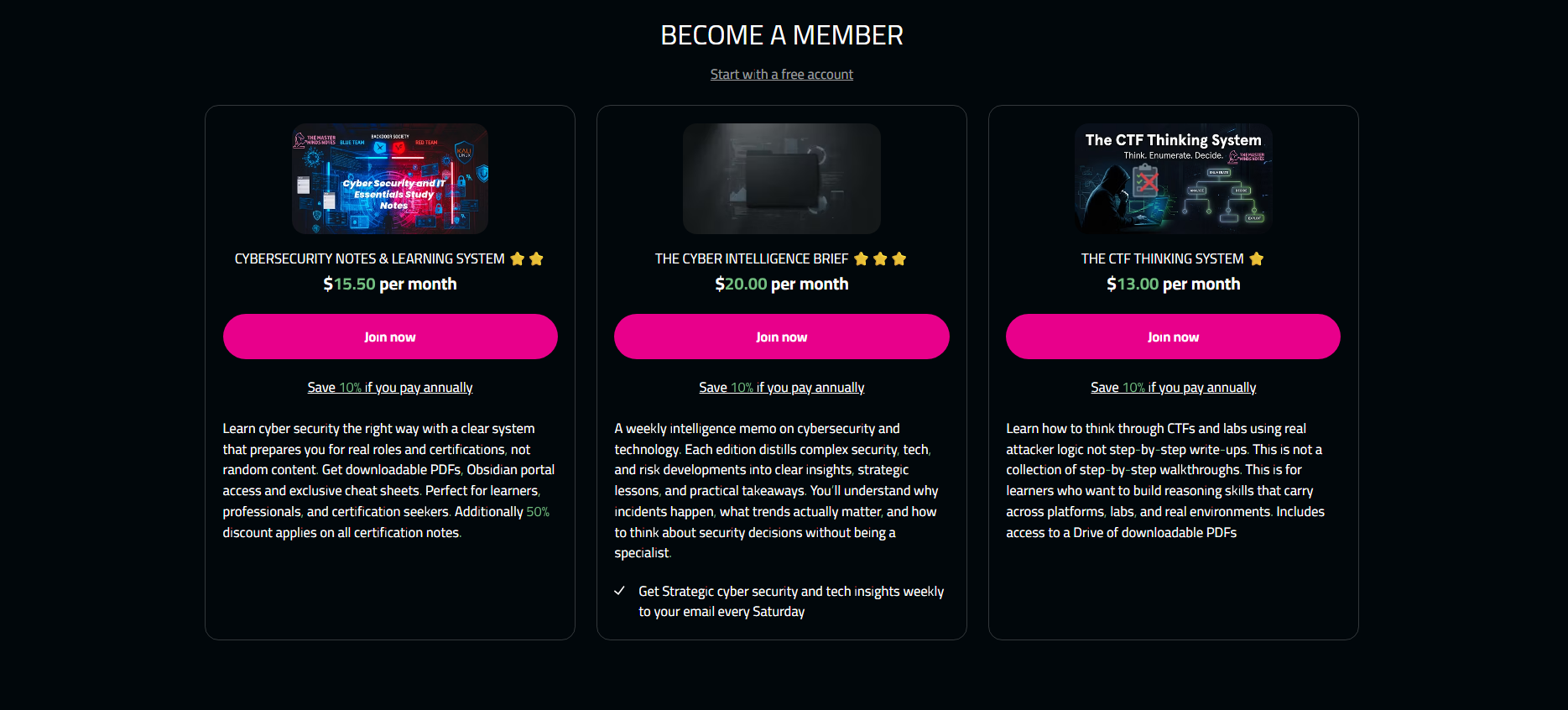Image resolution: width=1568 pixels, height=710 pixels.
Task: Open the Cyber Security and IT Essentials thumbnail
Action: (x=389, y=178)
